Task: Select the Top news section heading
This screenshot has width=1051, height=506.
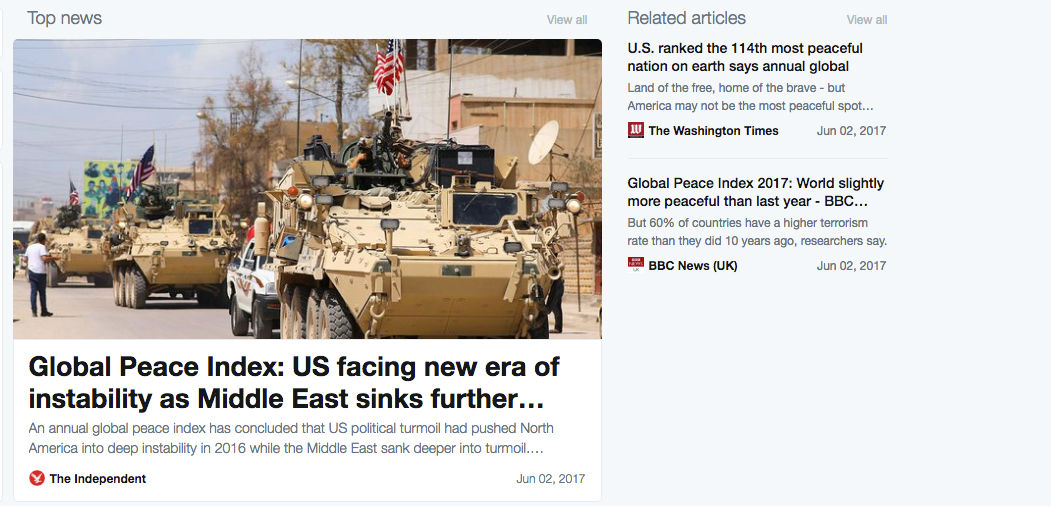Action: coord(64,18)
